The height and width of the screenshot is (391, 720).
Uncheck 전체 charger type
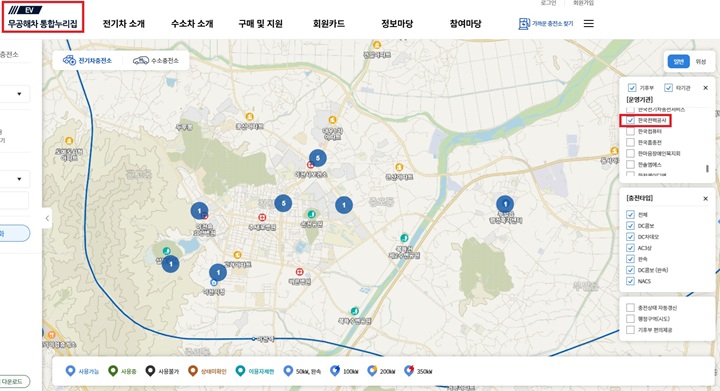coord(630,214)
